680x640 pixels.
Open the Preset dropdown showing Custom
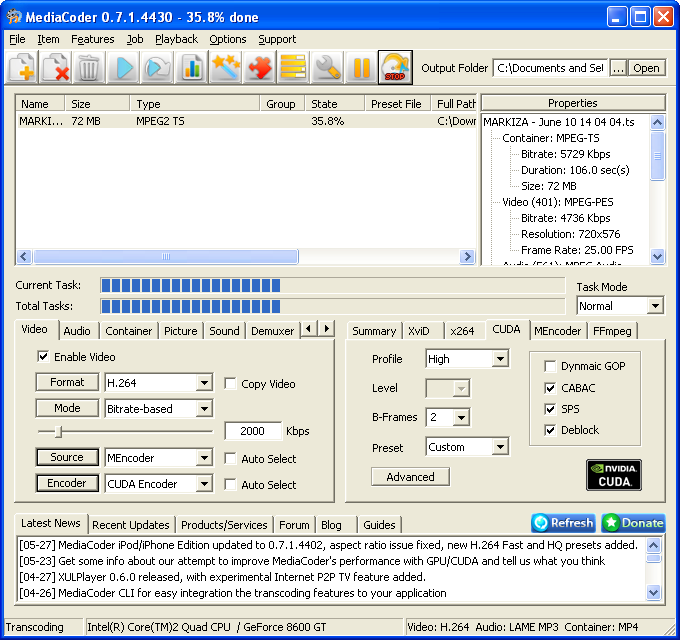pos(467,447)
